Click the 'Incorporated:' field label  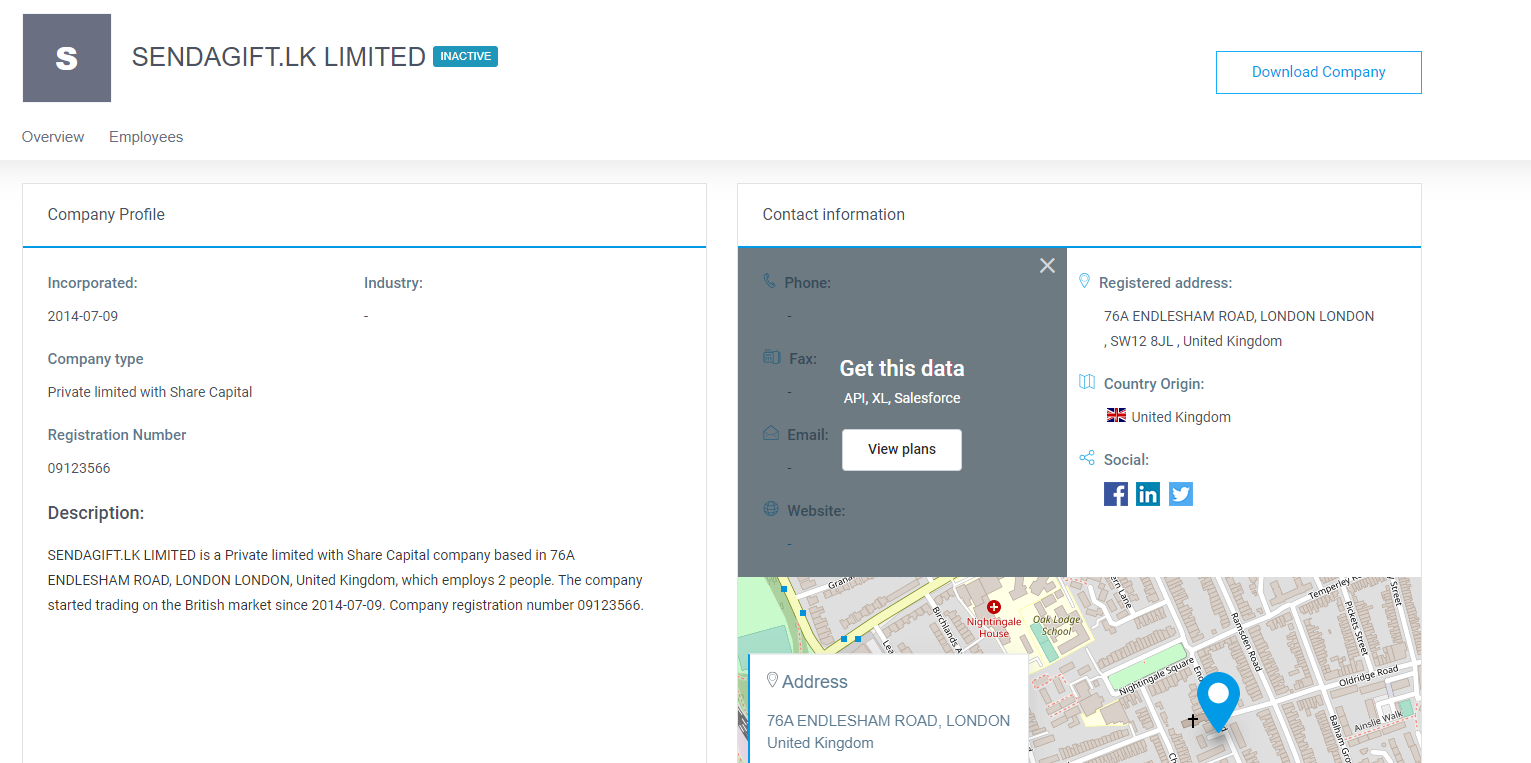93,283
